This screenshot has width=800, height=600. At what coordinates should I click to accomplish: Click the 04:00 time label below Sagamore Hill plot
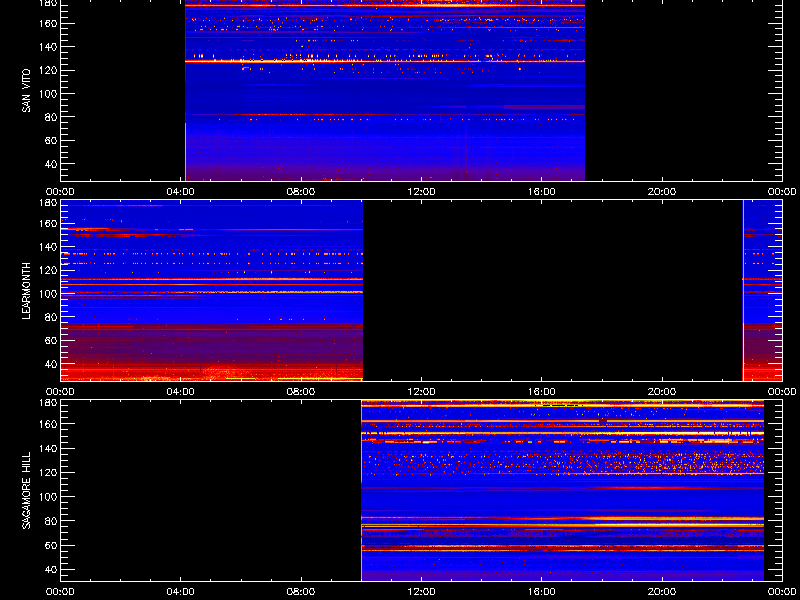click(x=181, y=592)
